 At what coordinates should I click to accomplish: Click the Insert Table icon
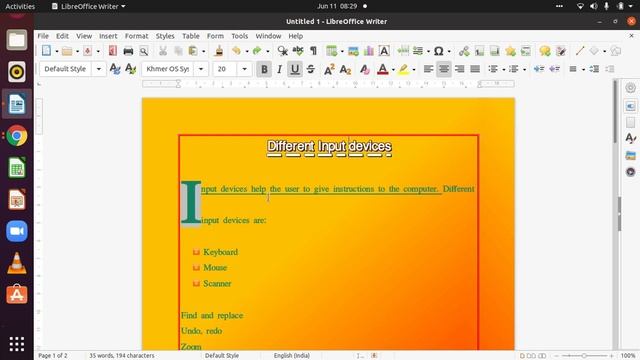click(x=331, y=51)
